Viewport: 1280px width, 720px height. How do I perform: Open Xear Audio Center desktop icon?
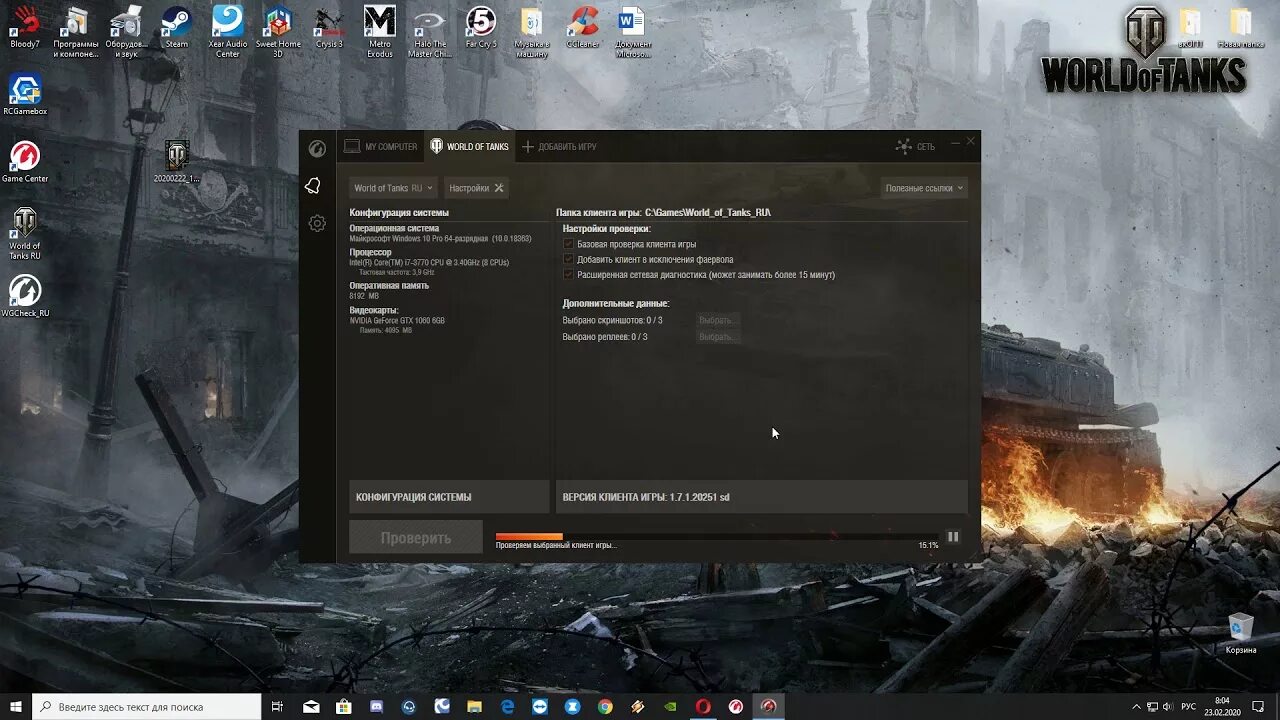(x=228, y=32)
